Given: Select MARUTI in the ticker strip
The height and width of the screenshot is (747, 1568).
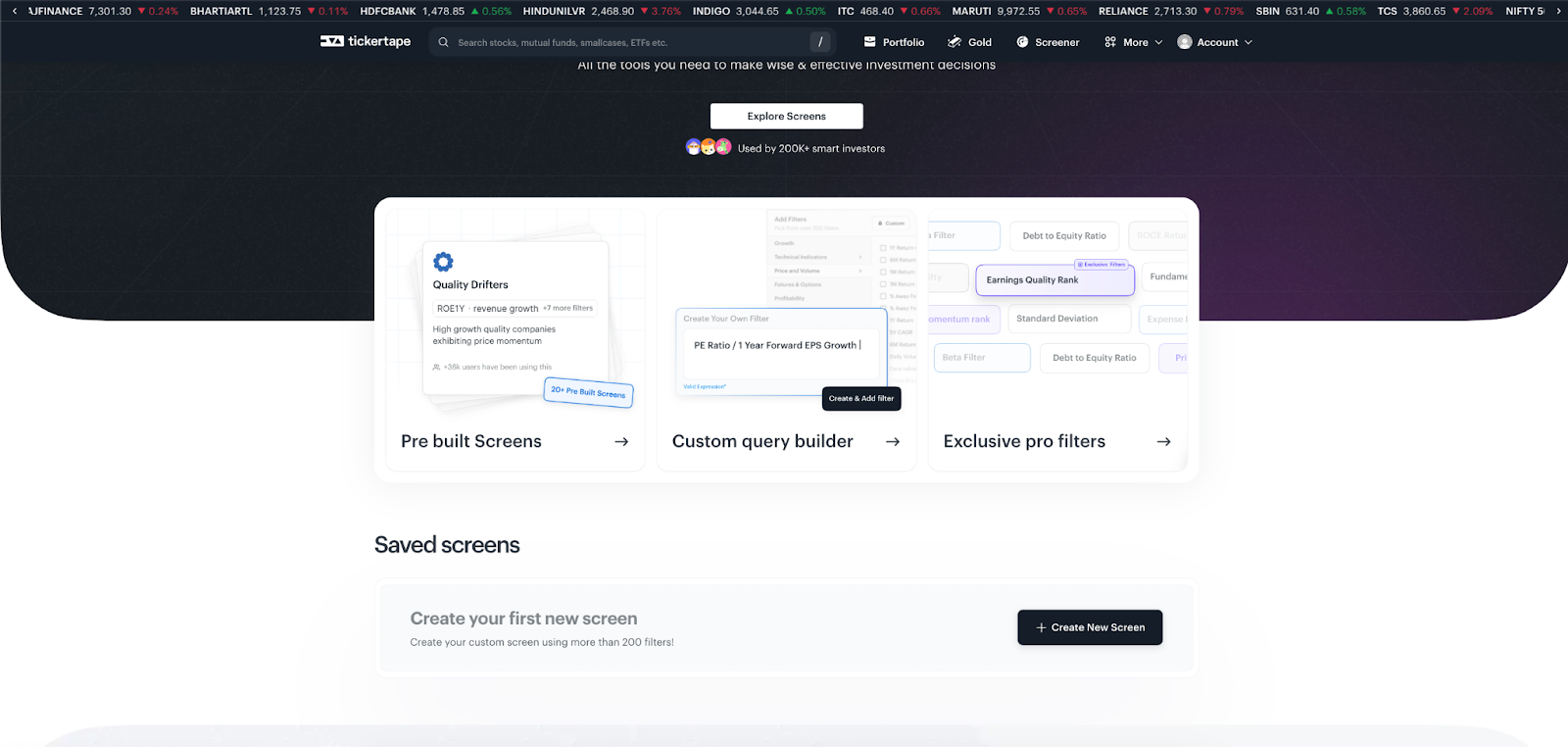Looking at the screenshot, I should click(1019, 11).
